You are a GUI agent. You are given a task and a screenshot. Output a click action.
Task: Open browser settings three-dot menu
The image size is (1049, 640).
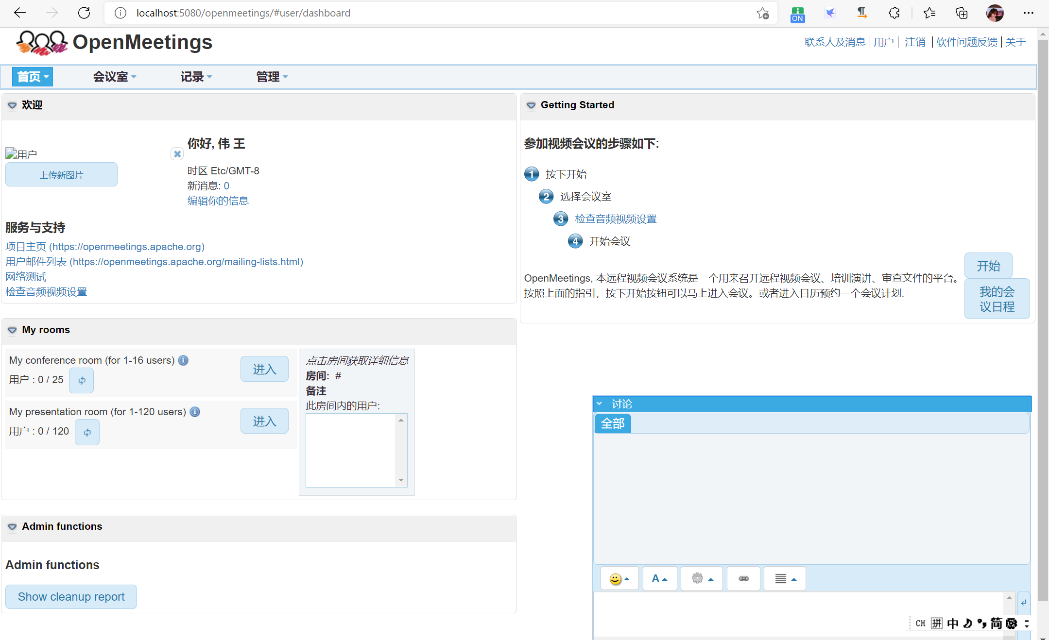(1028, 13)
